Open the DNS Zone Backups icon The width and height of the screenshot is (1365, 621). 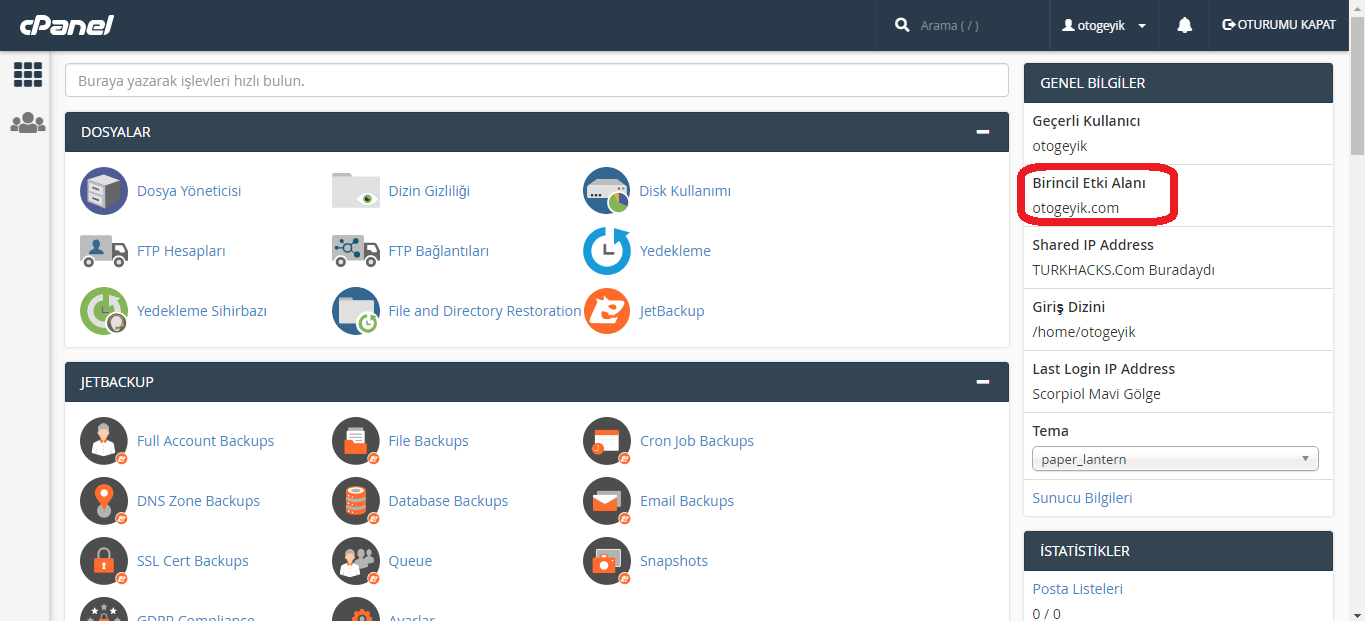tap(104, 501)
